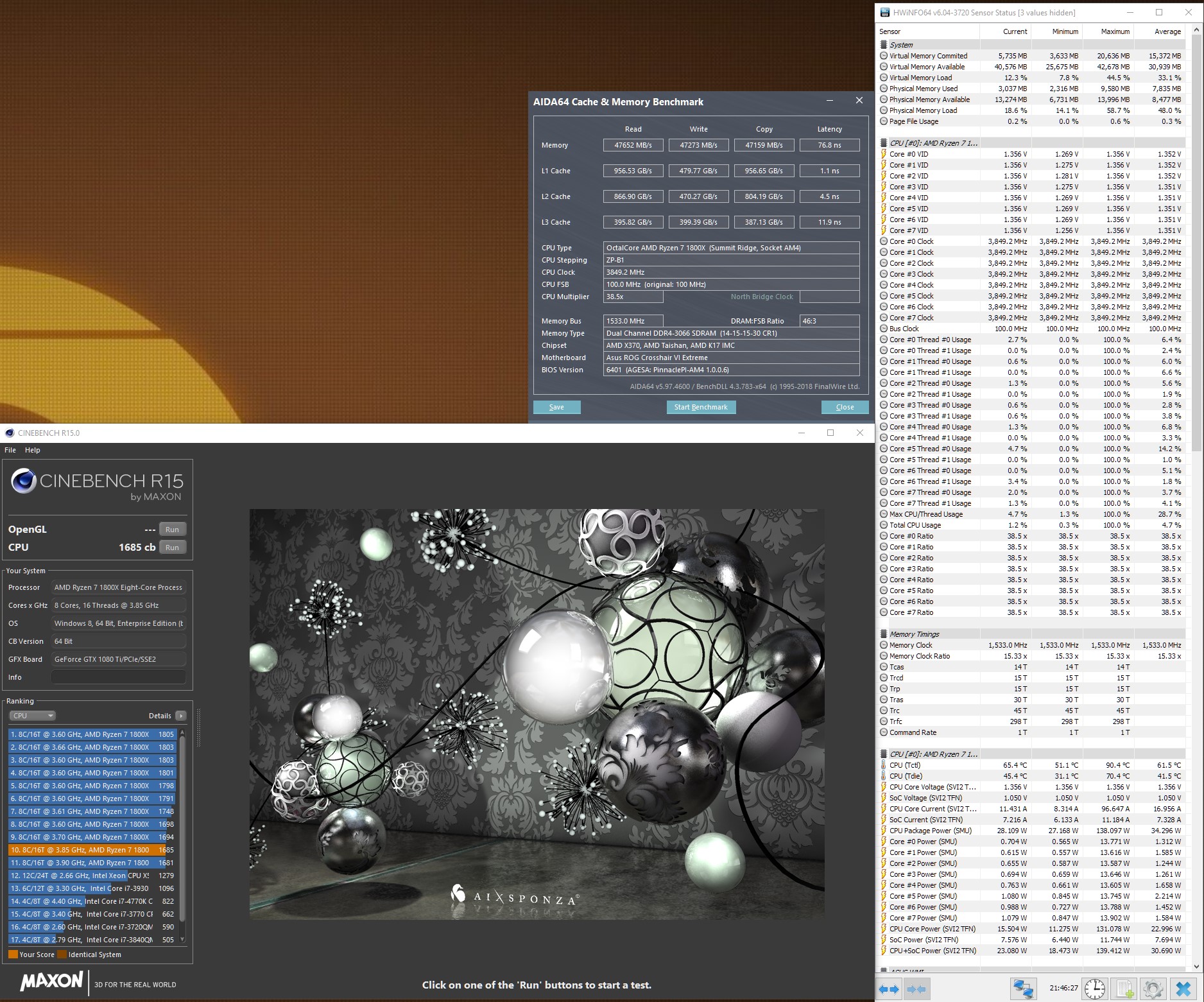Click the HWiNFO clock reset timer icon

click(x=1095, y=989)
